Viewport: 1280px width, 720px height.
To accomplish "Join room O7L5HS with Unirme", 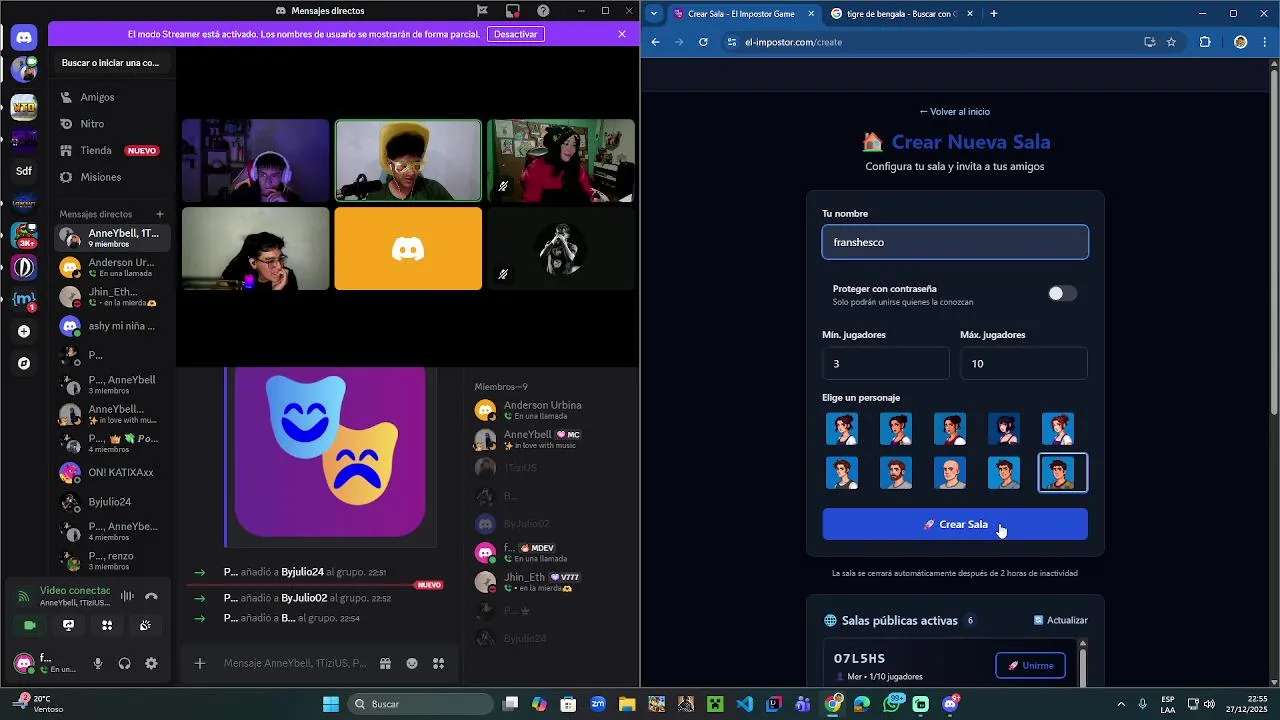I will 1030,666.
